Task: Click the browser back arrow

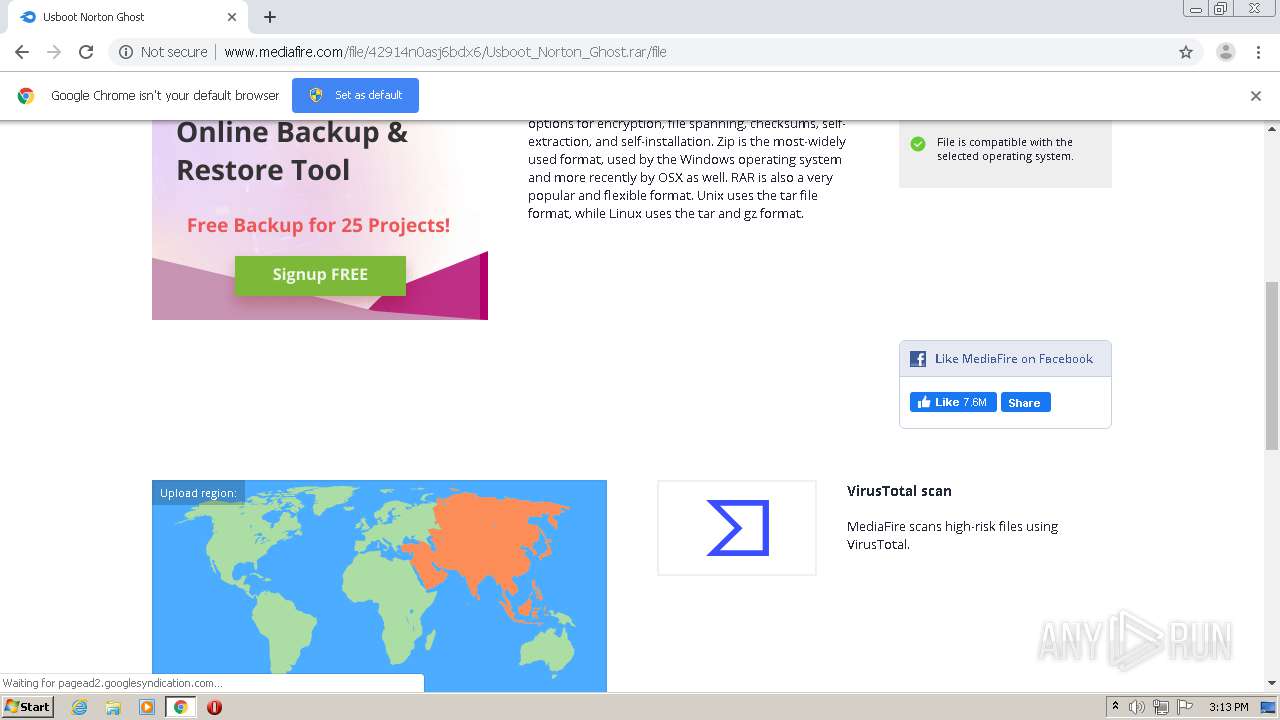Action: coord(22,52)
